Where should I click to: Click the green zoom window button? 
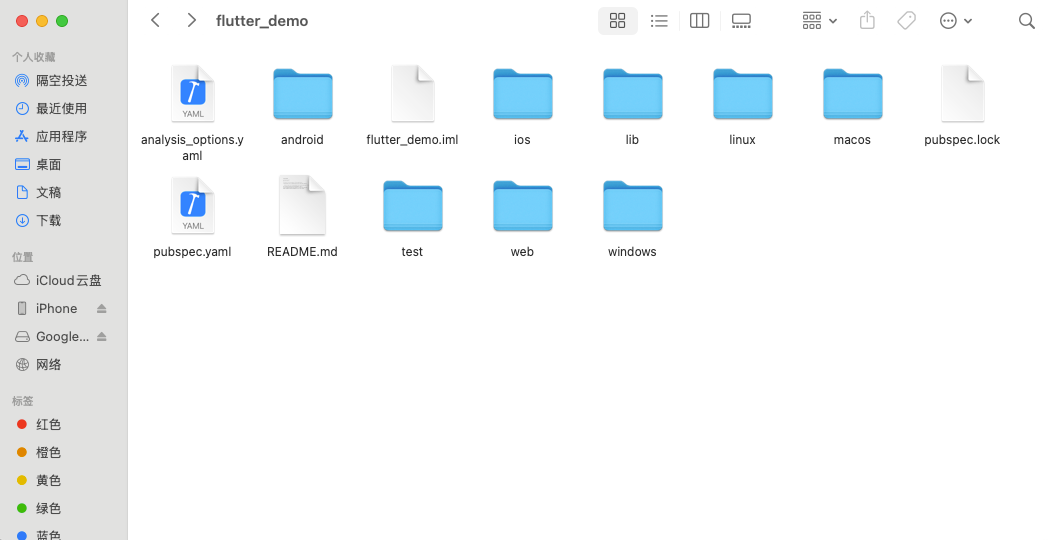click(61, 21)
